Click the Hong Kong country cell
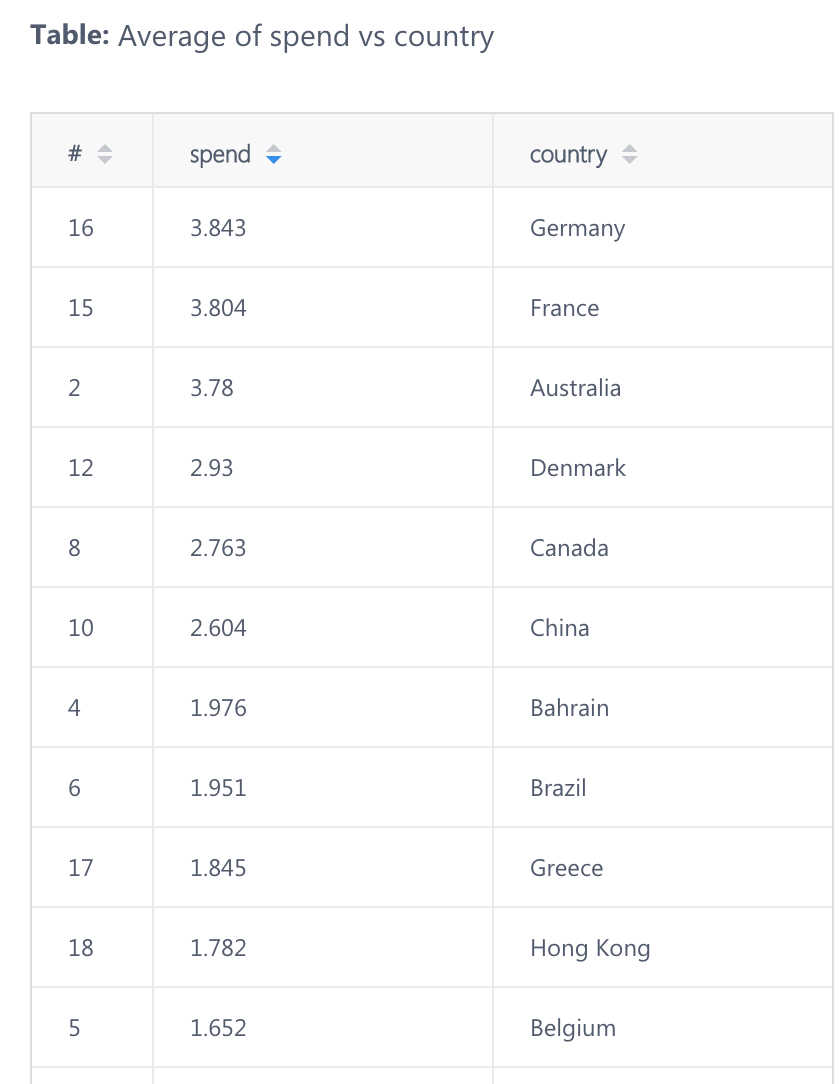Screen dimensions: 840x1084 click(590, 948)
